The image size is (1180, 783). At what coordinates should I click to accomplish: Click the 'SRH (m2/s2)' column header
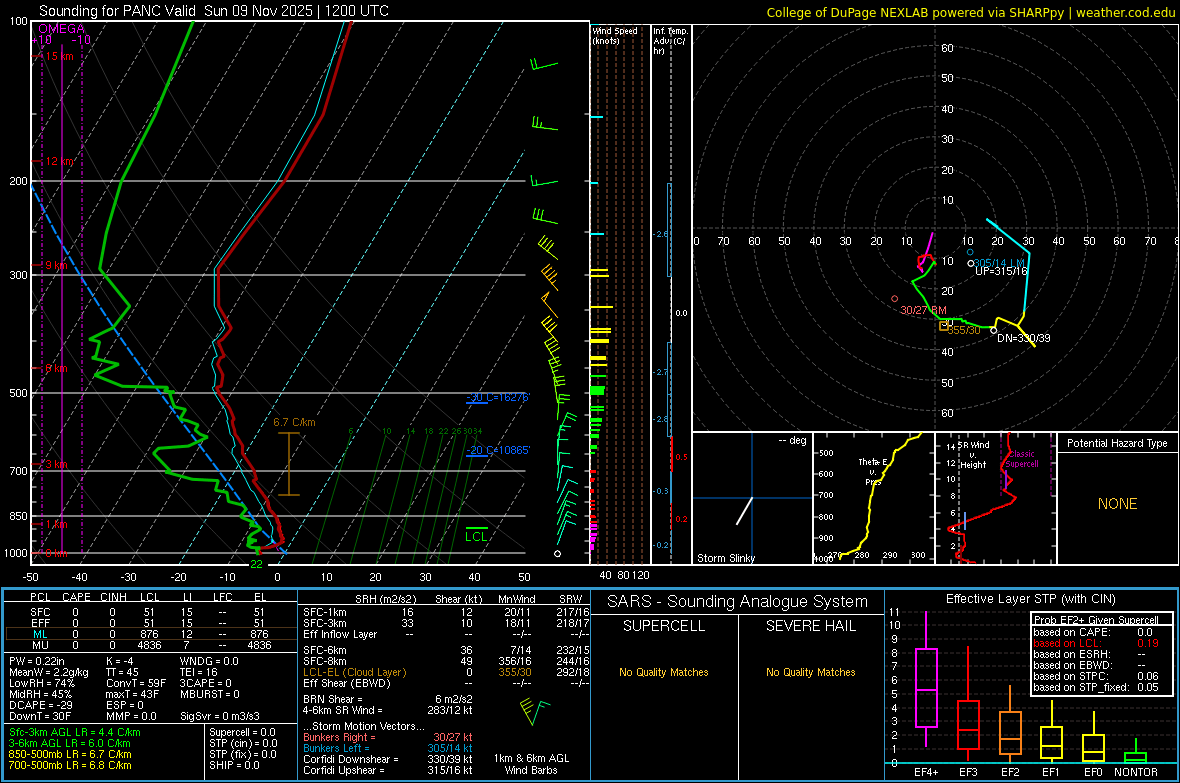click(385, 599)
